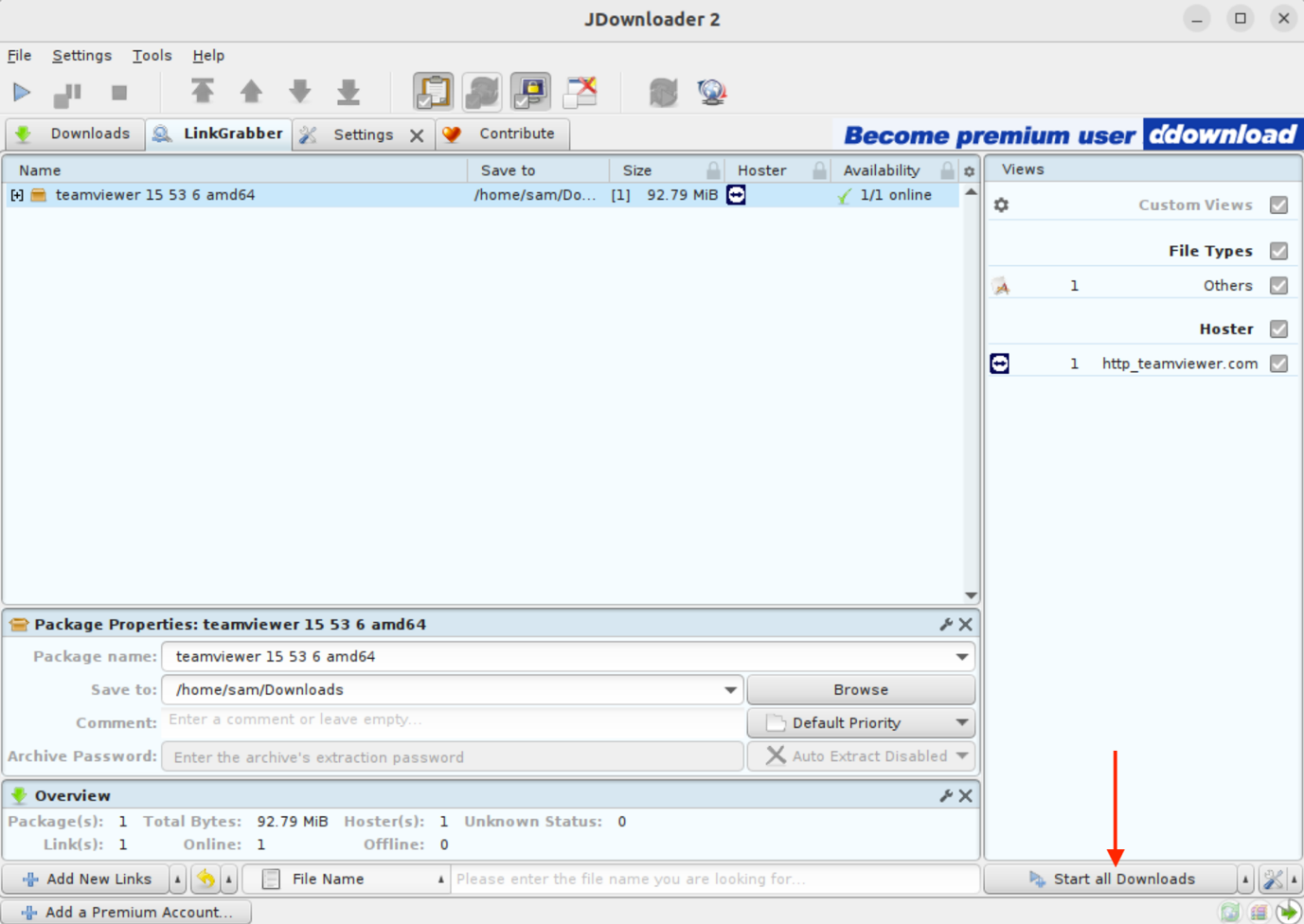The height and width of the screenshot is (924, 1304).
Task: Move selection to top with arrow icon
Action: tap(202, 92)
